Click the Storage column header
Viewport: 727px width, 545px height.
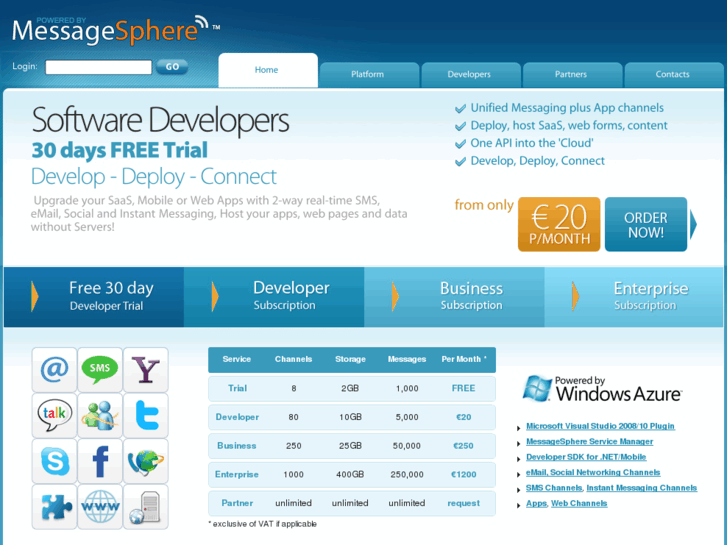coord(351,359)
